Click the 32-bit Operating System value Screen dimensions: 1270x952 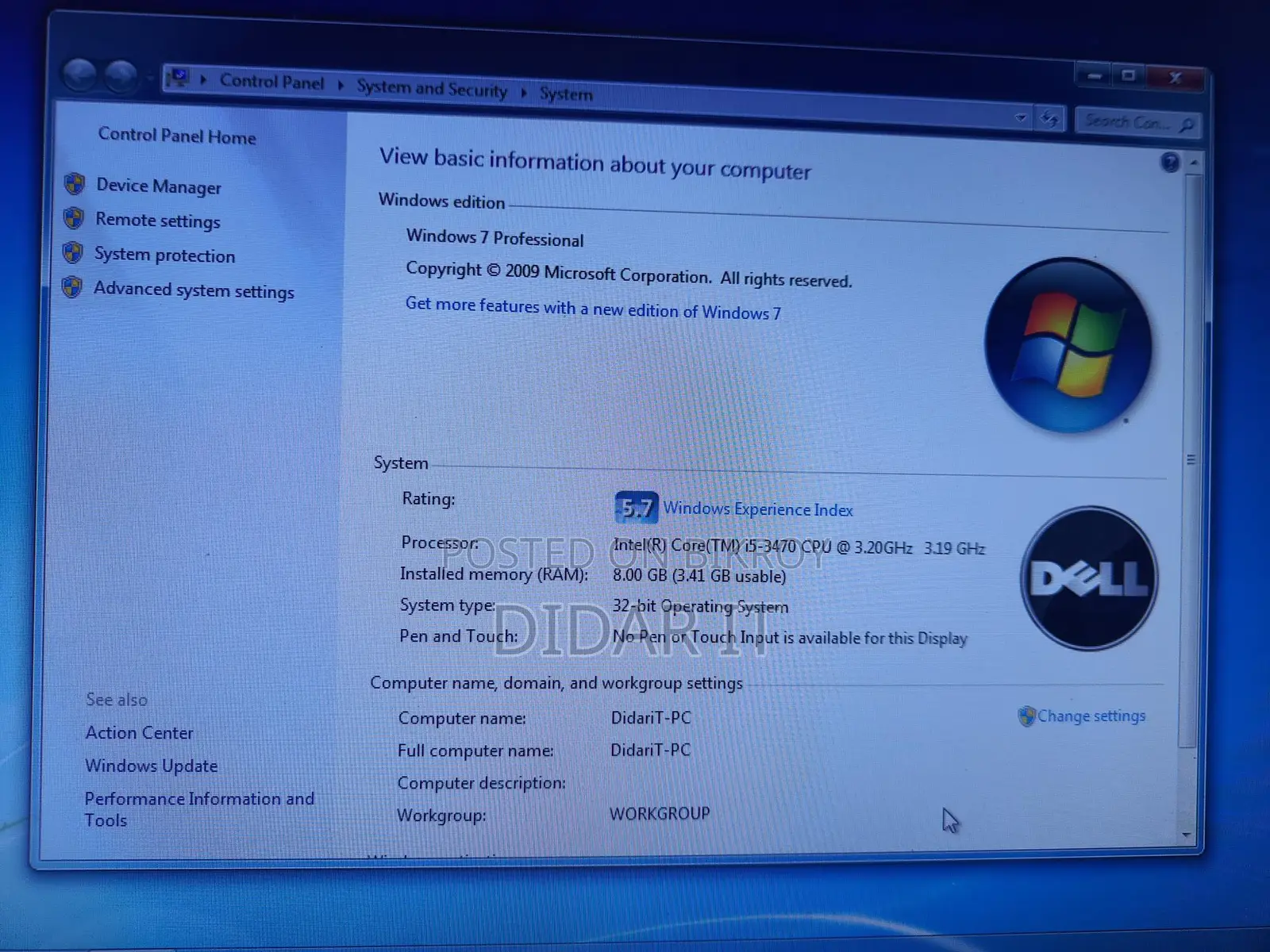click(x=700, y=607)
